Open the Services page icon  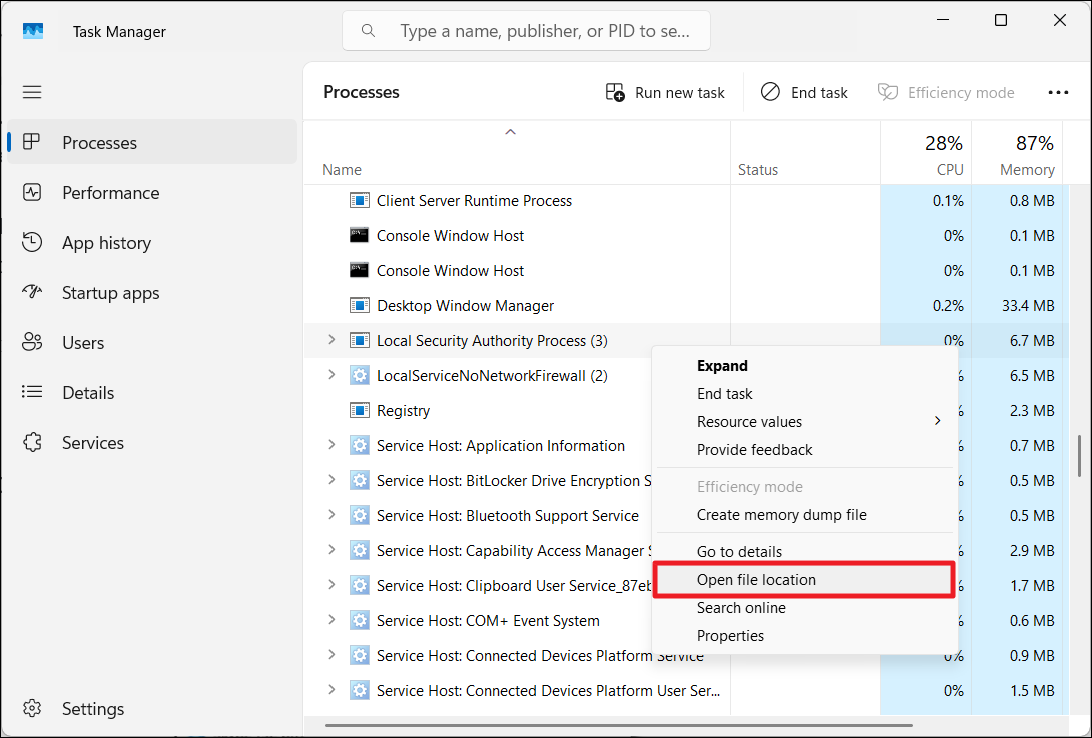pyautogui.click(x=32, y=443)
